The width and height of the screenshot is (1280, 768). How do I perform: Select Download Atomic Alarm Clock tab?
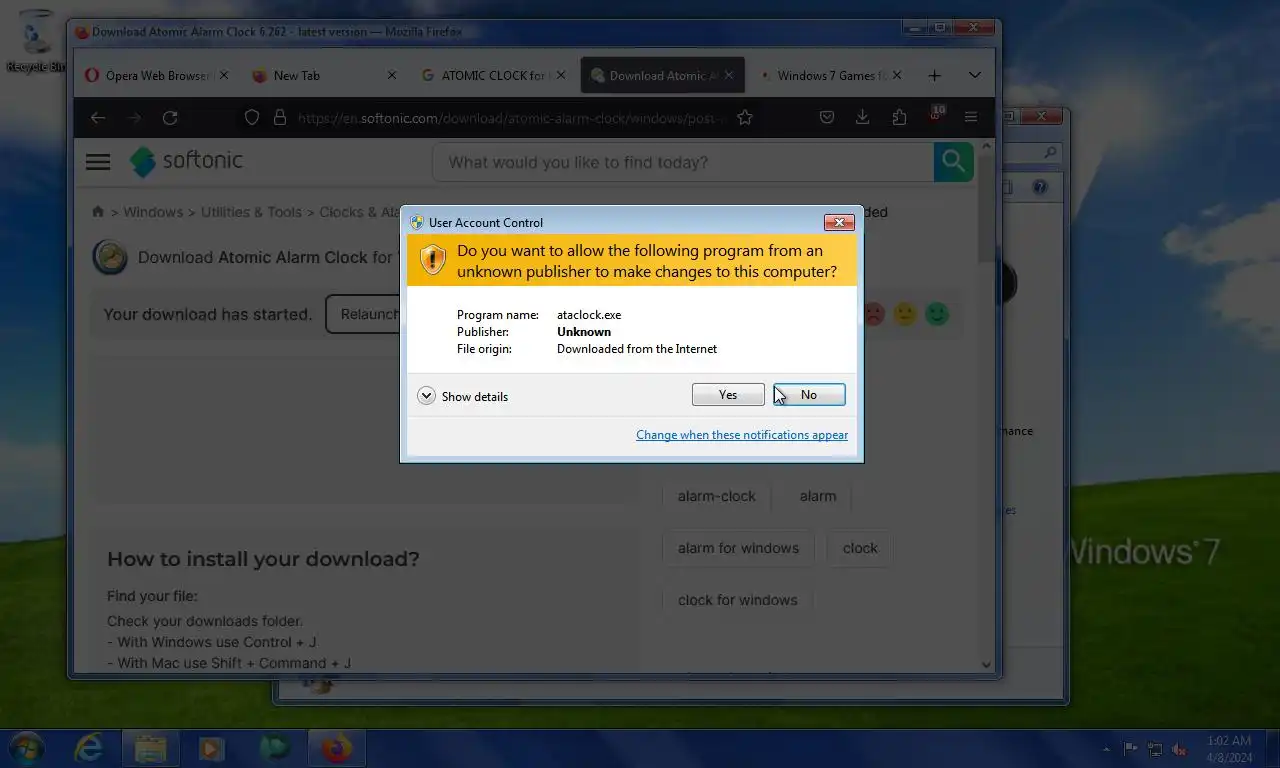pyautogui.click(x=664, y=75)
